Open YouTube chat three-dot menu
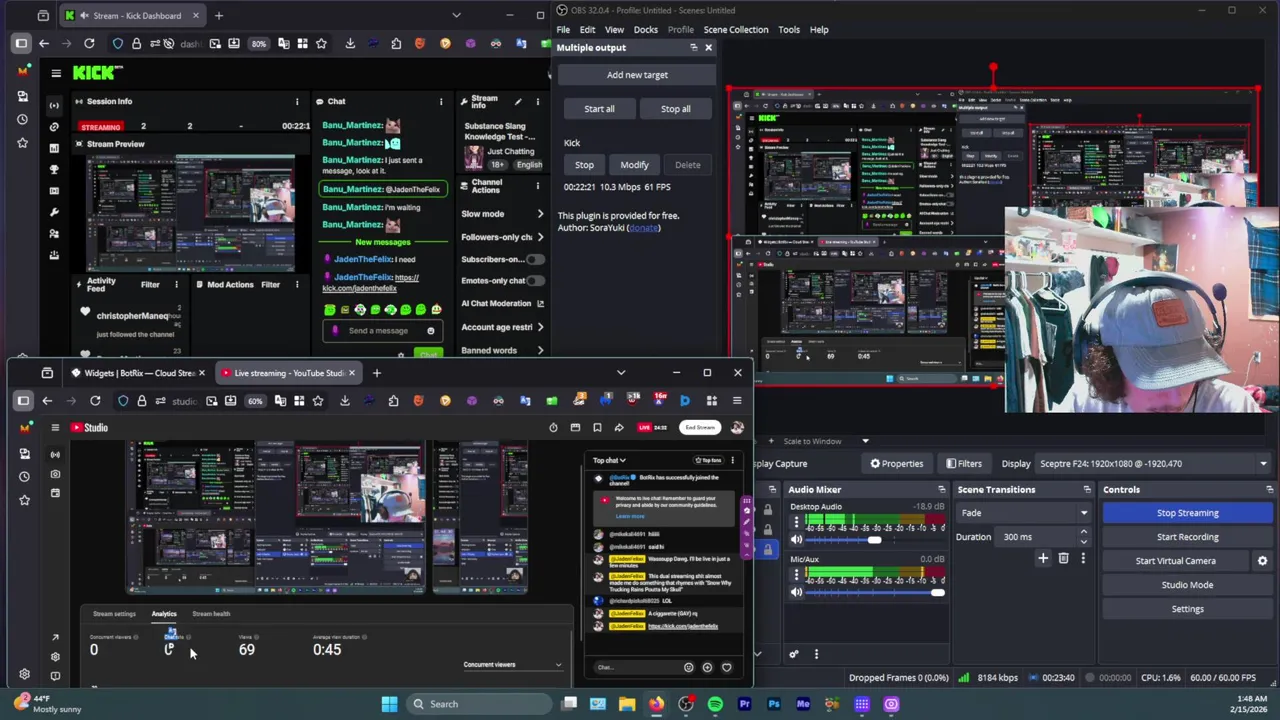 (732, 460)
